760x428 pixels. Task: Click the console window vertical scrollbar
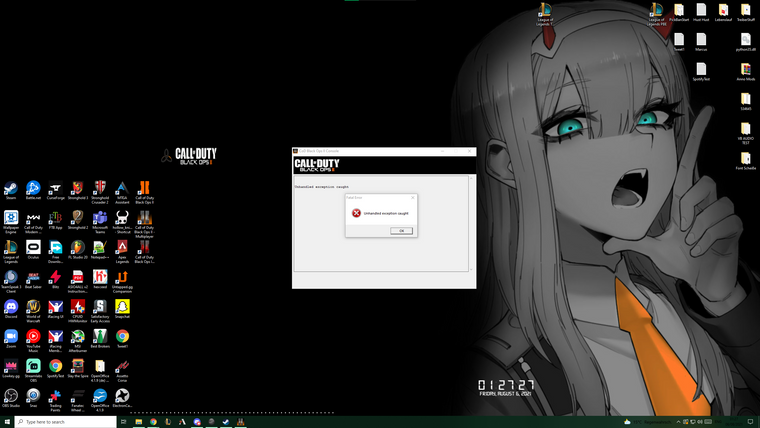(471, 223)
